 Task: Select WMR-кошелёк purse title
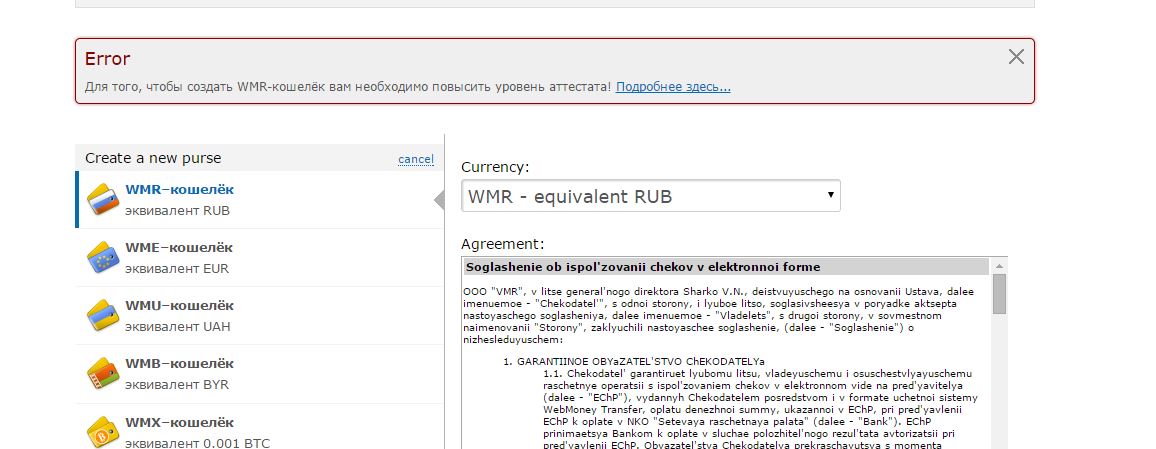[179, 189]
